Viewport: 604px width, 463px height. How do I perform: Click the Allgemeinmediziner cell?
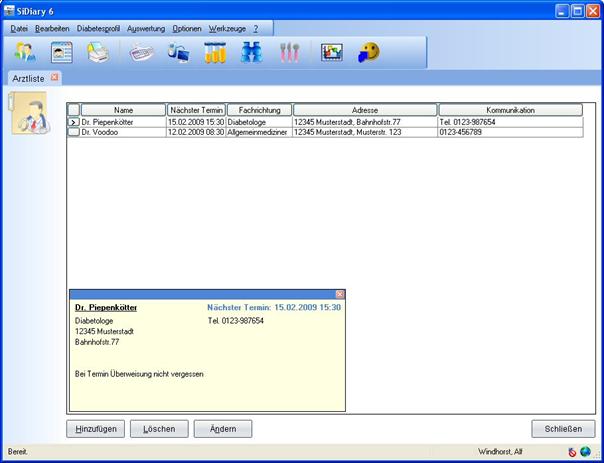pyautogui.click(x=259, y=132)
